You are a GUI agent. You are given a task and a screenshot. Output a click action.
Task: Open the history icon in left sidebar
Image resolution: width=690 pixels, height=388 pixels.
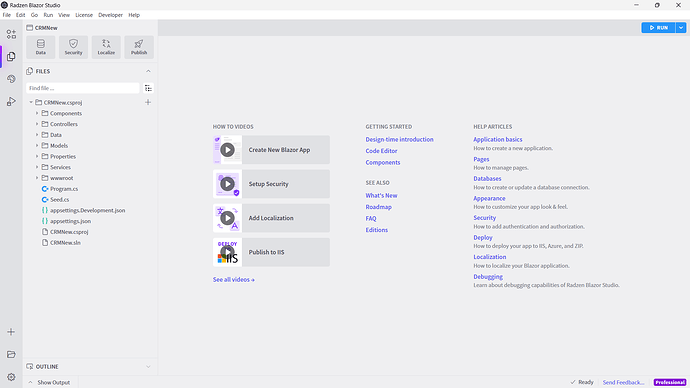click(11, 79)
